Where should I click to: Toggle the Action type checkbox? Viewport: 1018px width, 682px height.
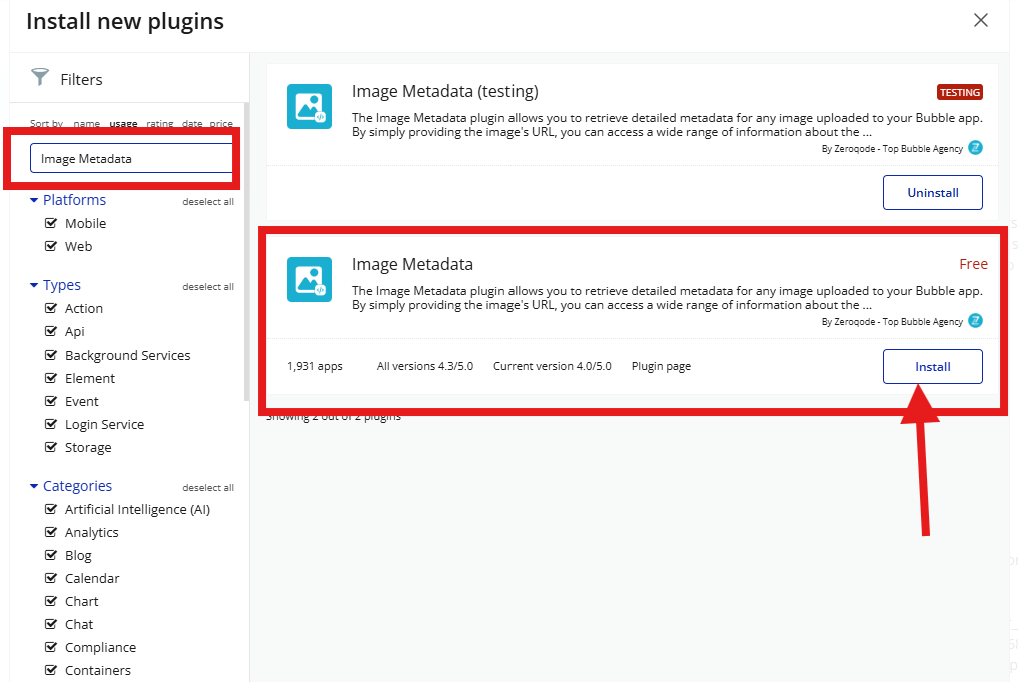point(51,308)
